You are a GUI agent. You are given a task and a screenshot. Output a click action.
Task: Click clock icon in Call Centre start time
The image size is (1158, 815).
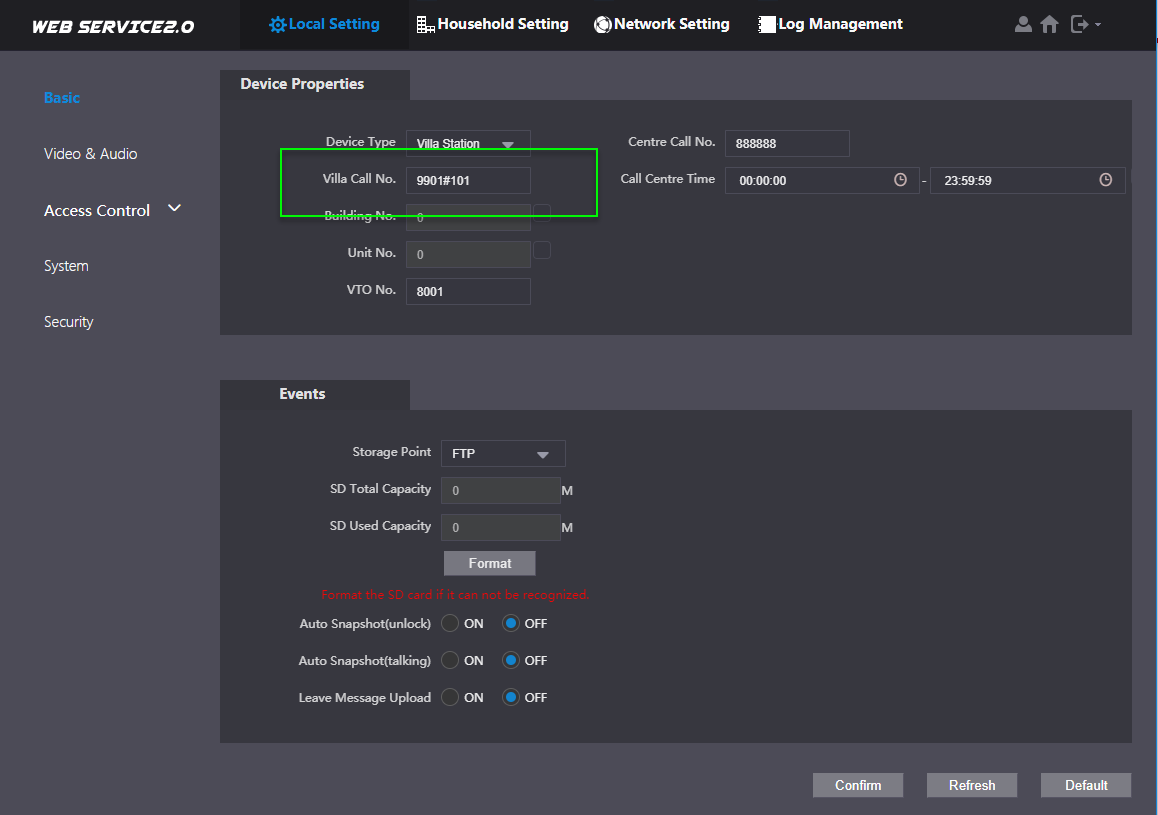coord(900,180)
